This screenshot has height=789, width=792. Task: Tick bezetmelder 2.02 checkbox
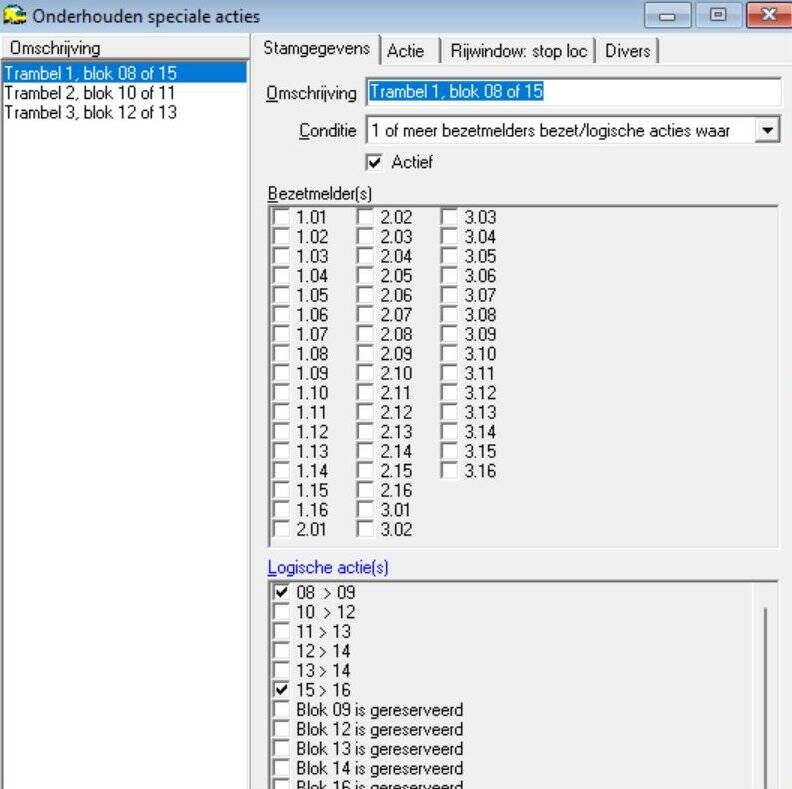pyautogui.click(x=365, y=217)
